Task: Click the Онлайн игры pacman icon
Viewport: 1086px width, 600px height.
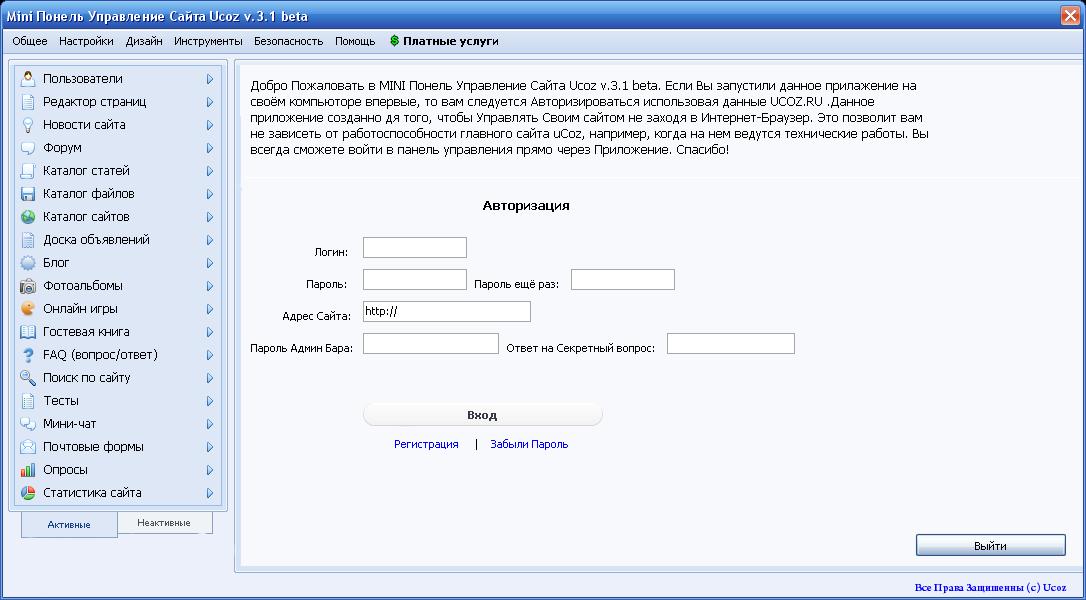Action: (x=28, y=308)
